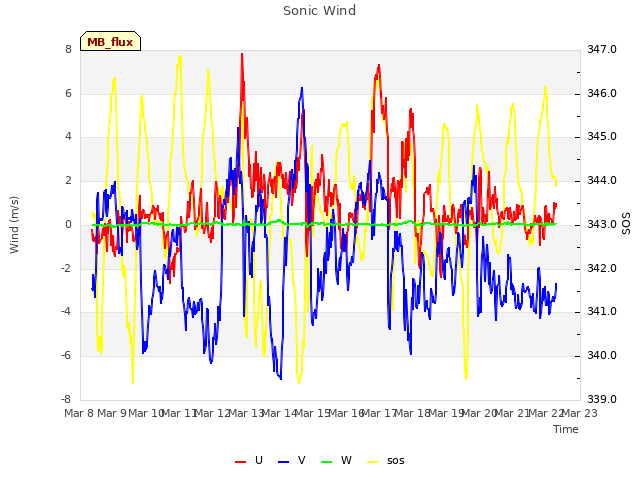This screenshot has height=480, width=640.
Task: Click the 8 left axis value
Action: point(68,50)
